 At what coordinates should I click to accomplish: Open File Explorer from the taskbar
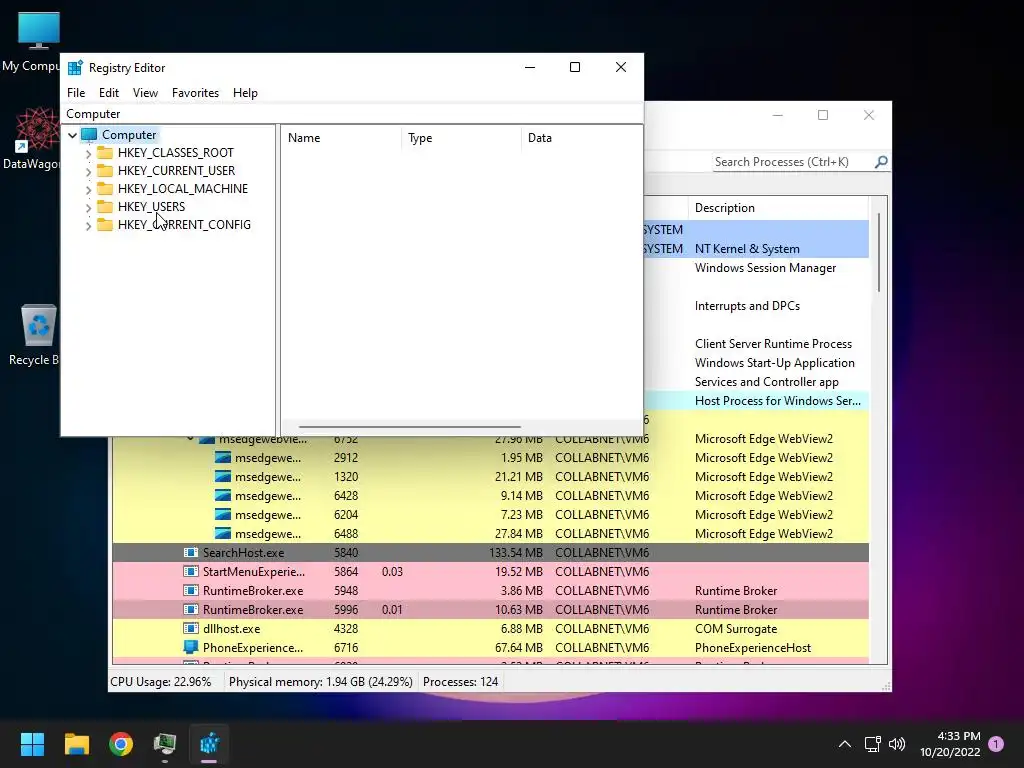(x=76, y=744)
